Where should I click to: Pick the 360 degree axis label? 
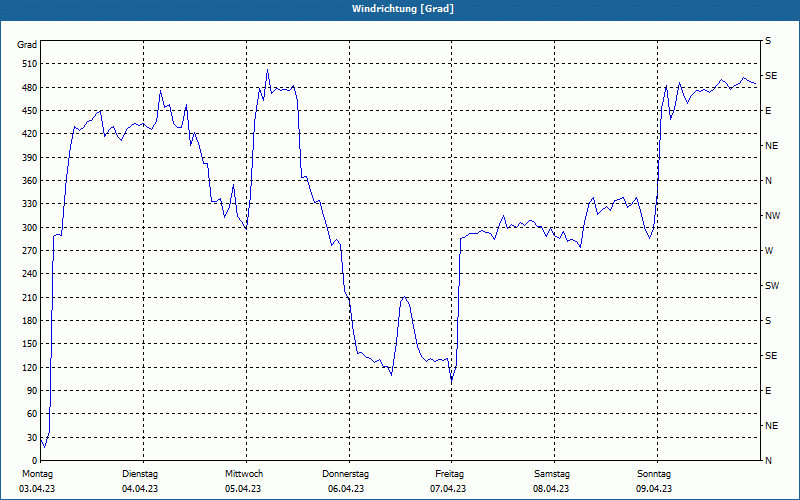30,181
